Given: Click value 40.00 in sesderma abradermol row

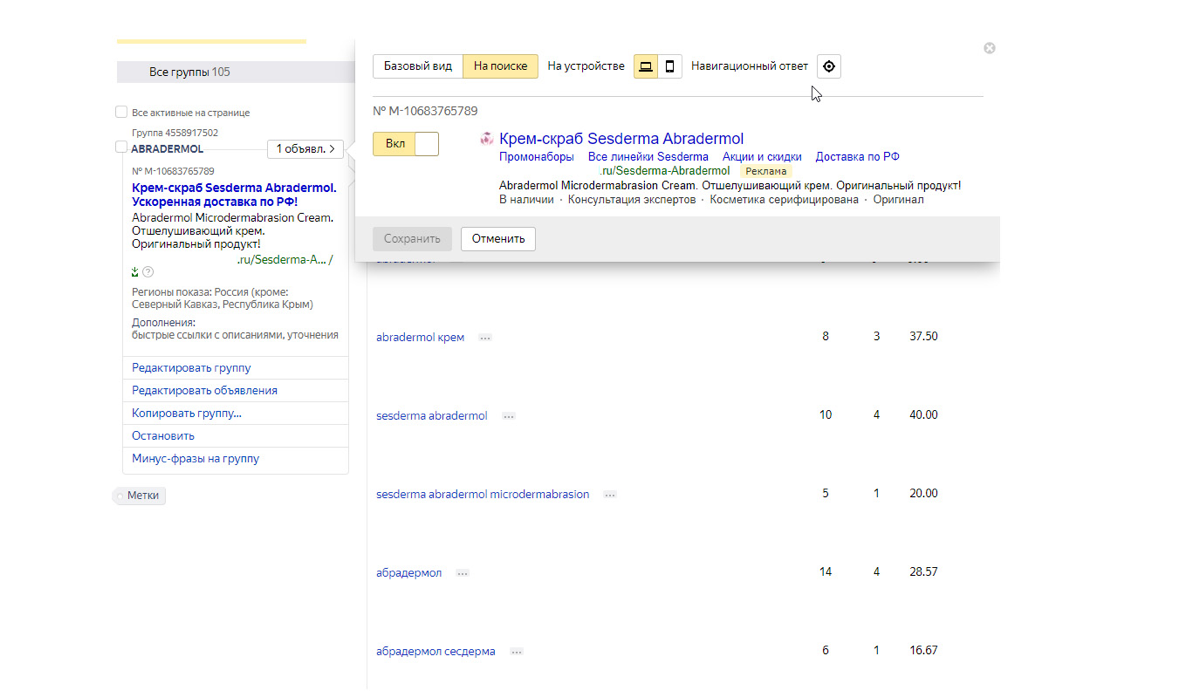Looking at the screenshot, I should coord(924,415).
